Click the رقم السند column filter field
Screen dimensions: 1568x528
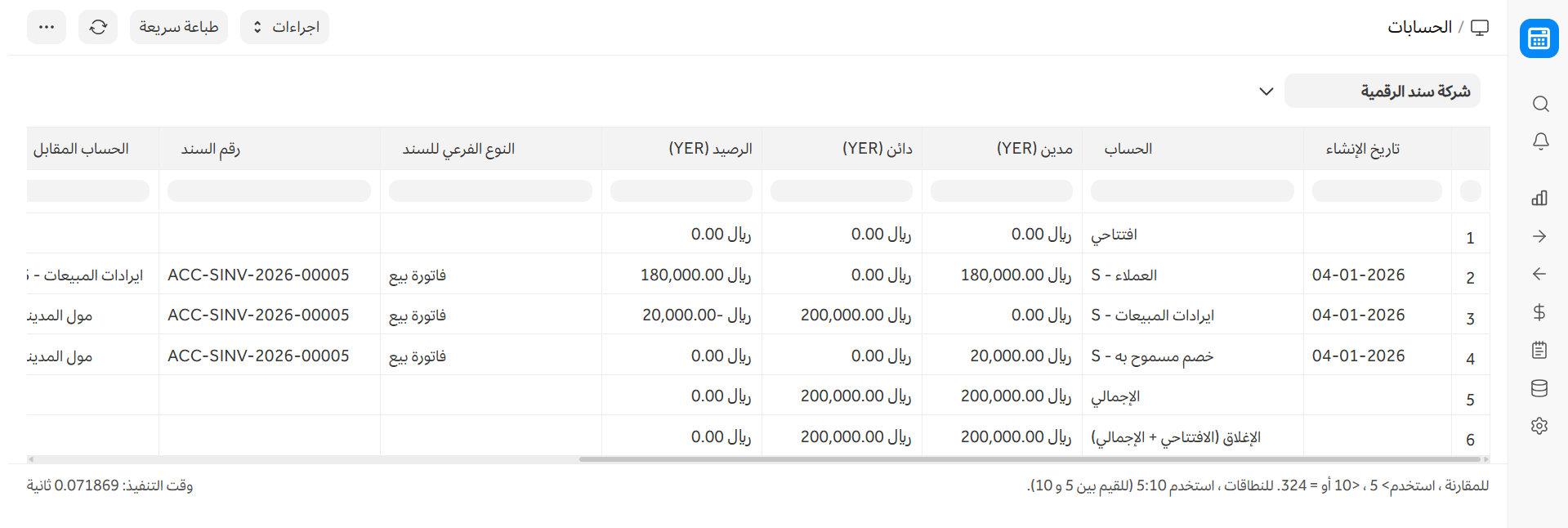point(269,191)
